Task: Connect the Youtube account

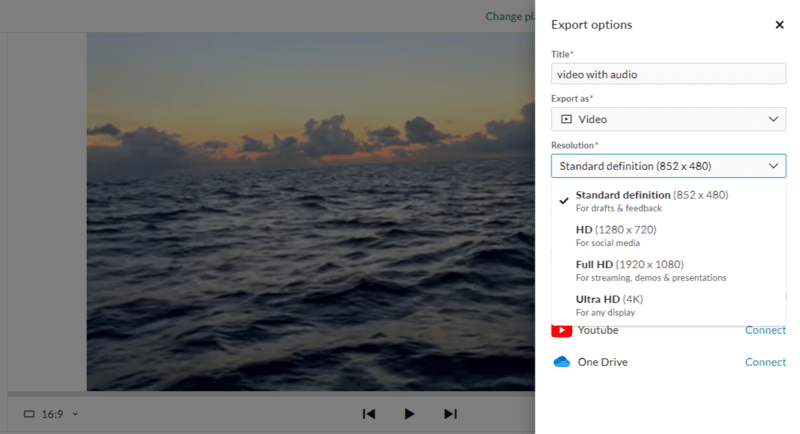Action: coord(765,330)
